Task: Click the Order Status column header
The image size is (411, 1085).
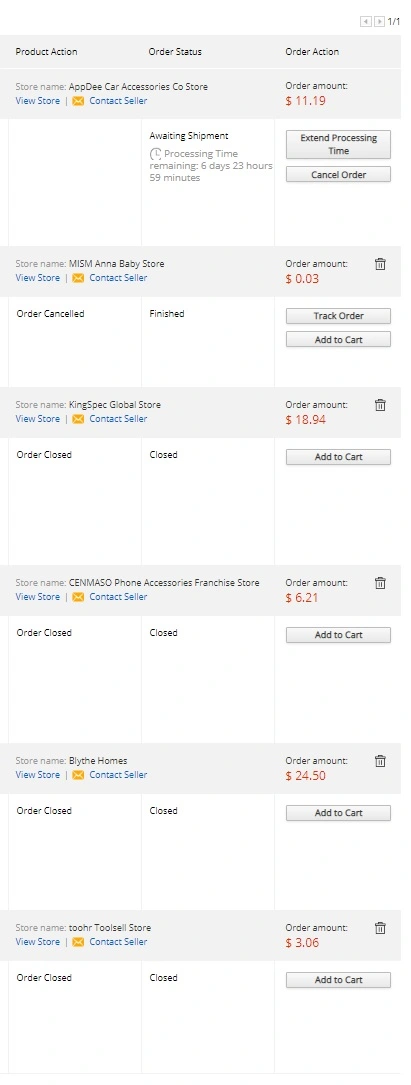Action: (175, 52)
